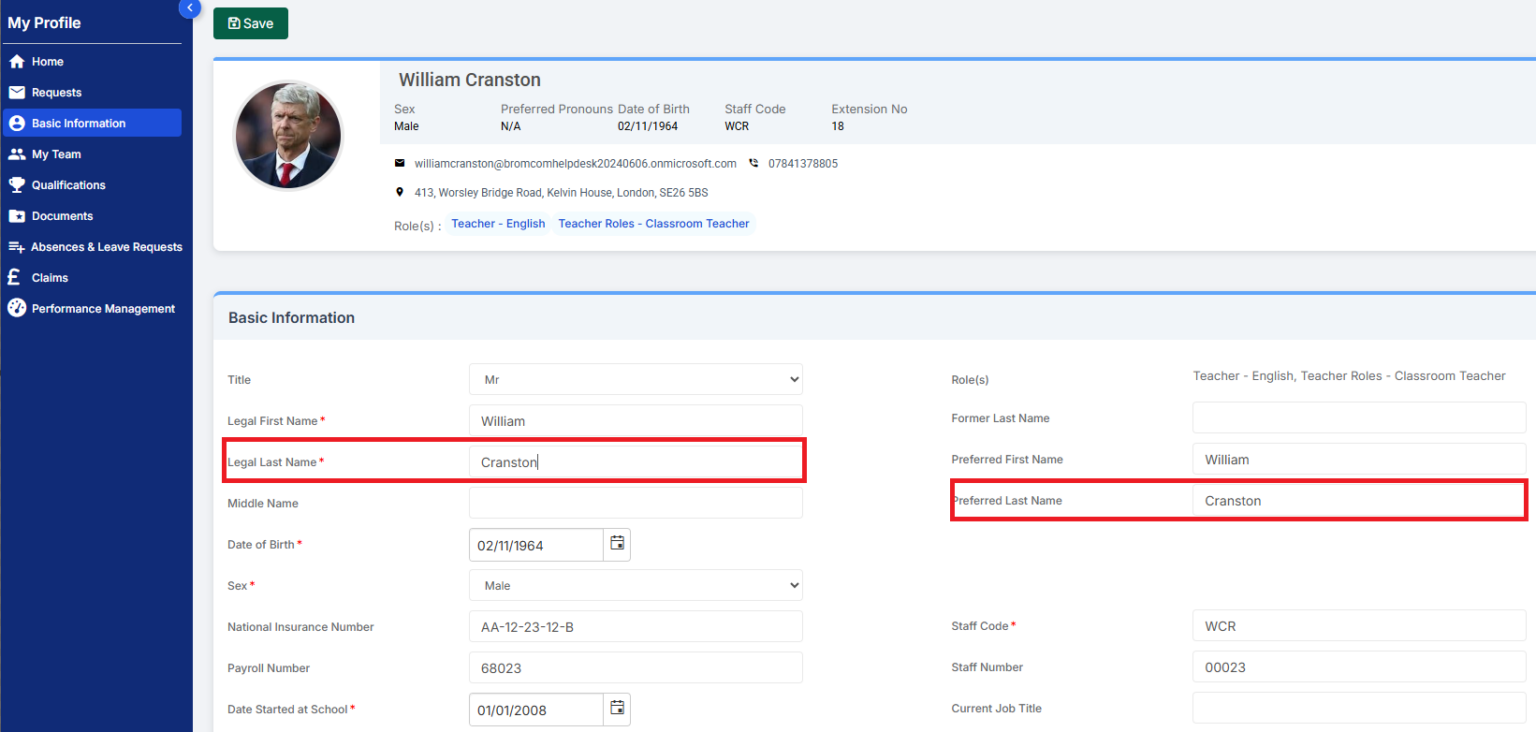1536x732 pixels.
Task: Open Performance Management via its gauge icon
Action: click(18, 308)
